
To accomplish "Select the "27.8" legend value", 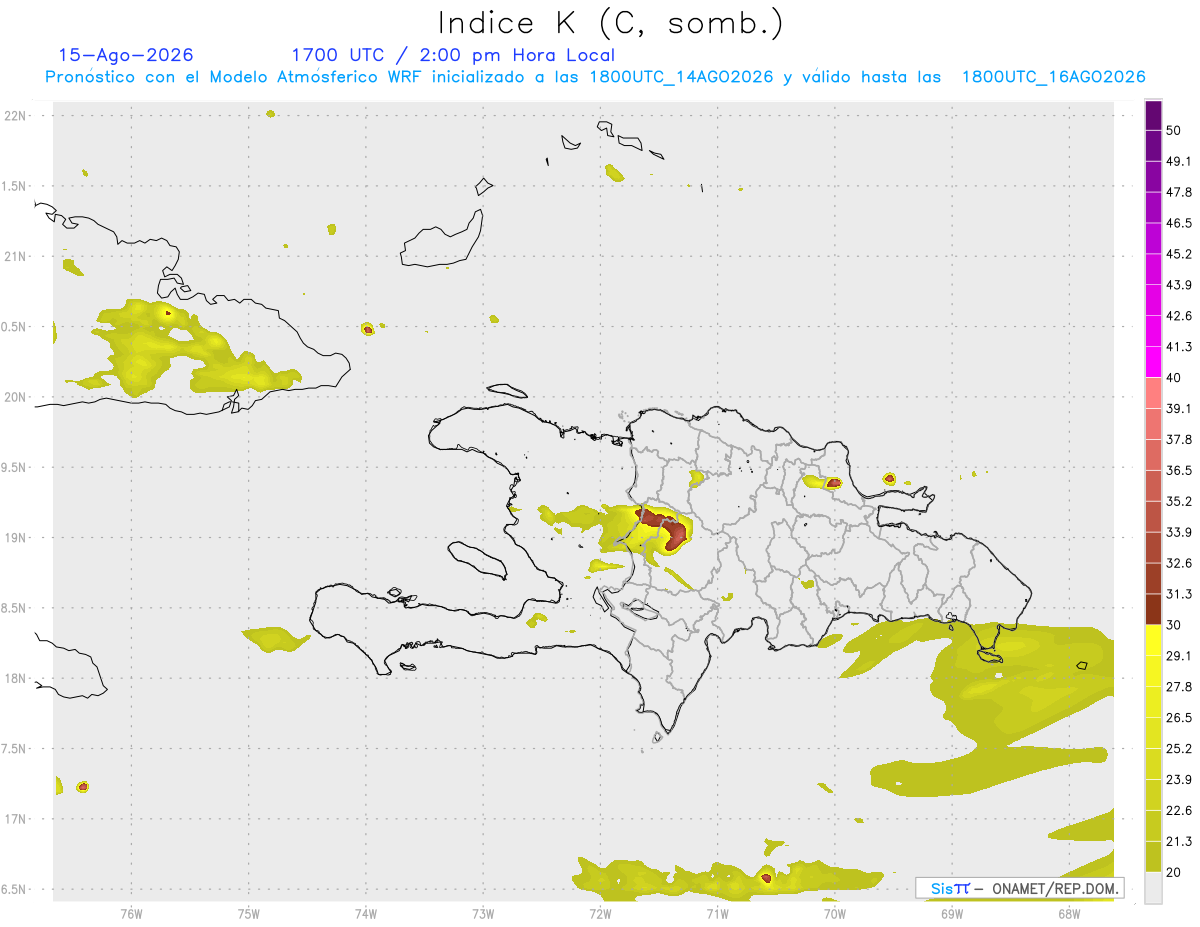I will click(1179, 687).
